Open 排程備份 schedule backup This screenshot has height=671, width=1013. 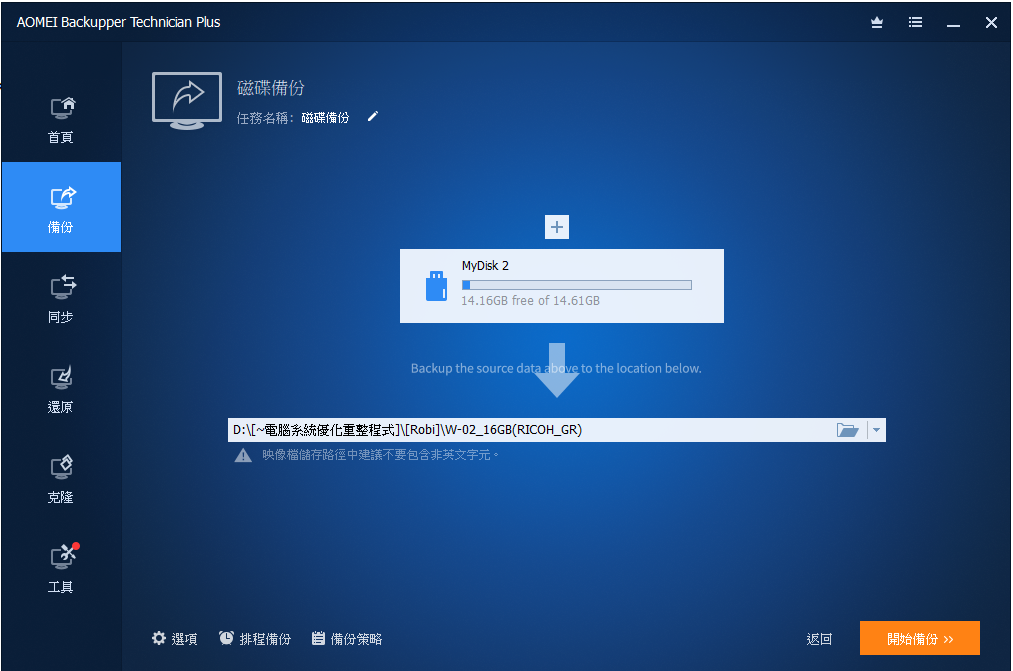[255, 639]
